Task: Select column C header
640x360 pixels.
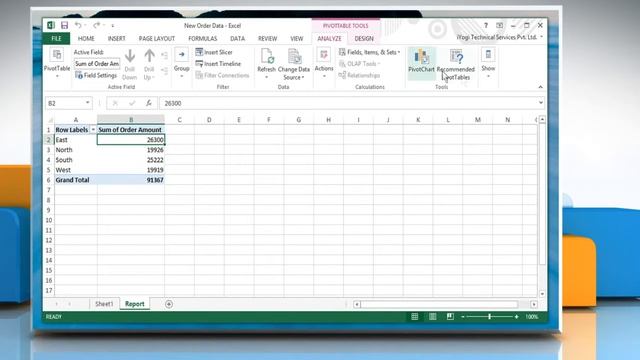Action: (x=179, y=120)
